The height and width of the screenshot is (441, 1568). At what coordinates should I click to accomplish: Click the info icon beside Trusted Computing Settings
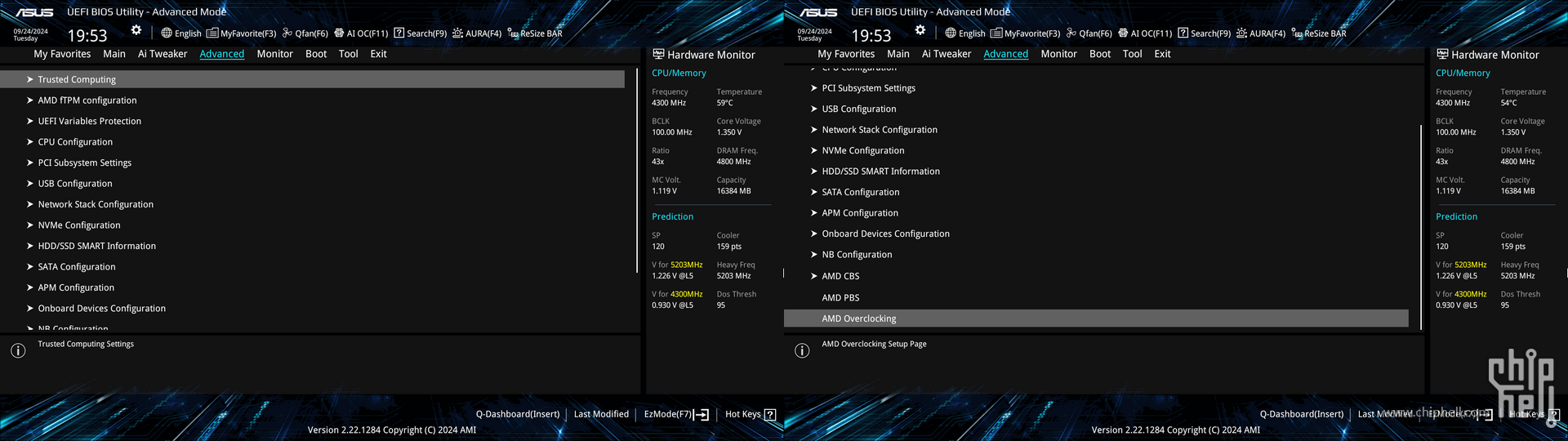(18, 350)
